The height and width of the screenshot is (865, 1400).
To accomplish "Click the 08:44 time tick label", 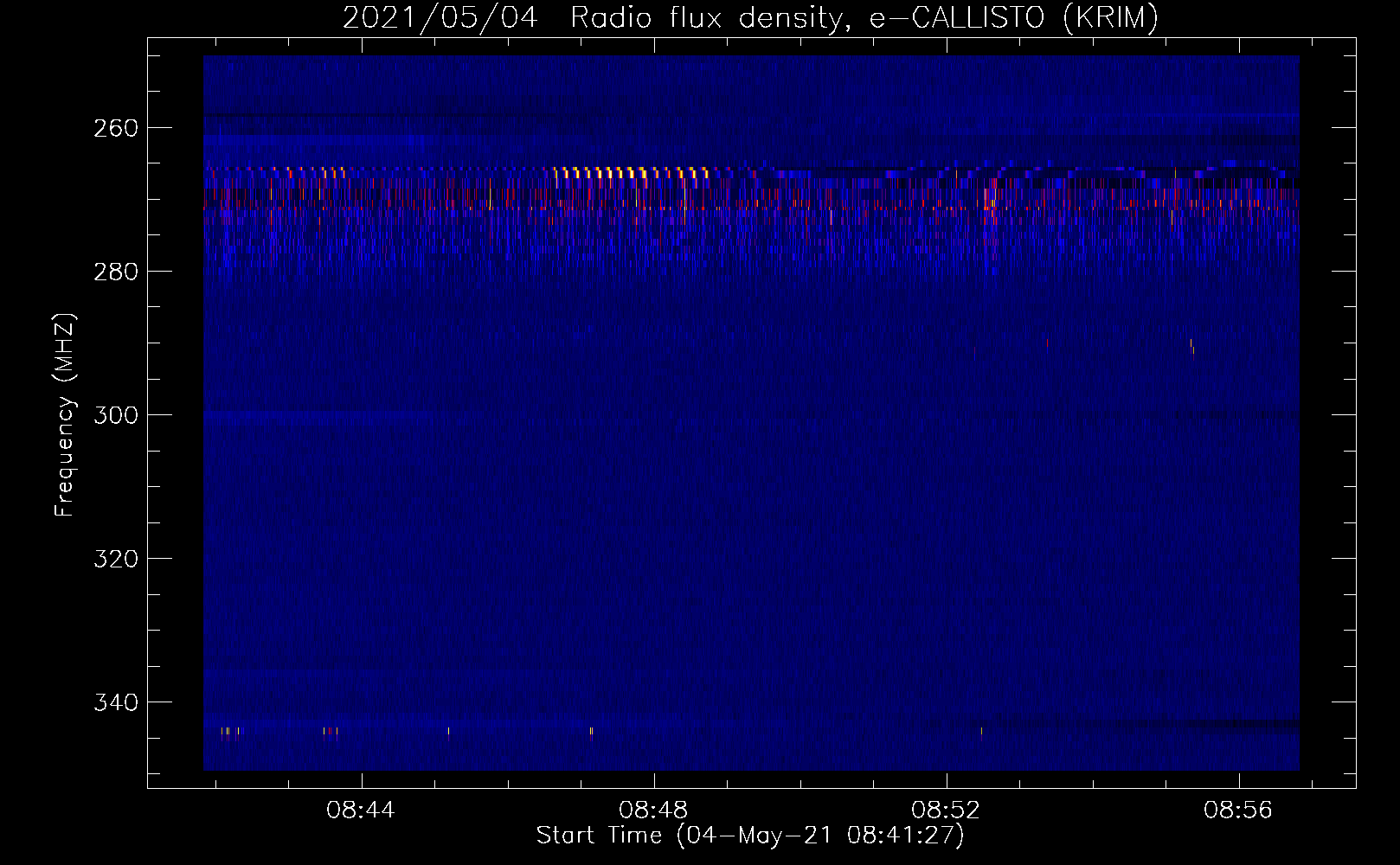I will pos(360,811).
